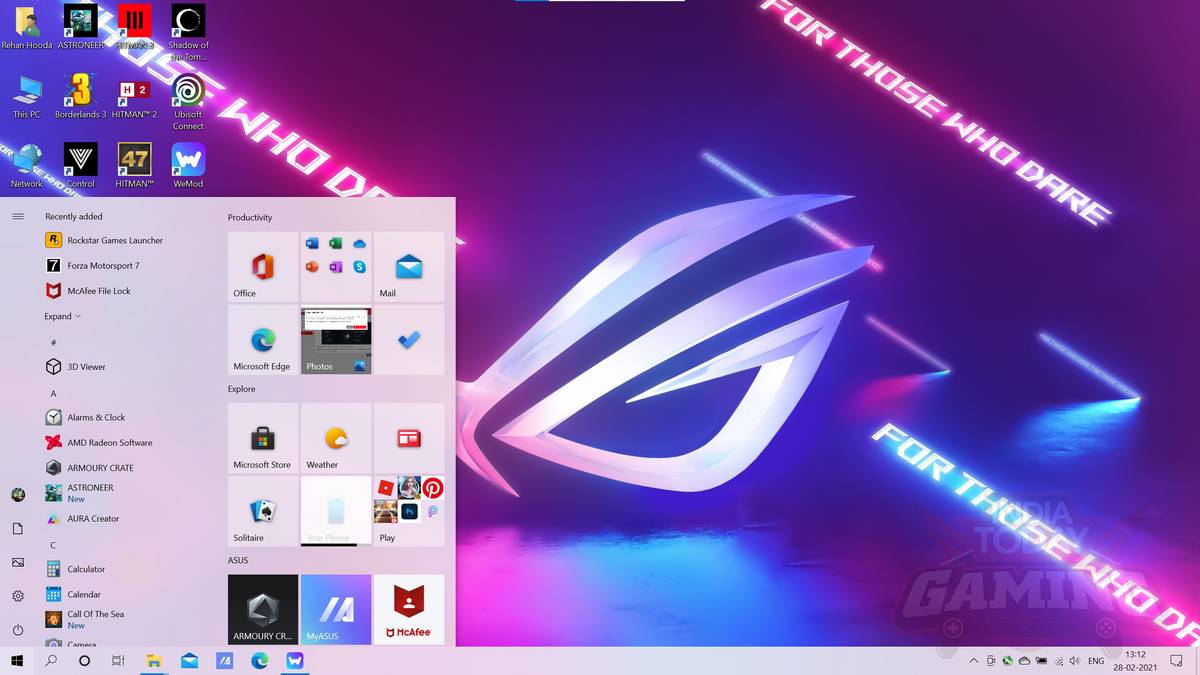Expand the recently added apps list
Image resolution: width=1200 pixels, height=675 pixels.
coord(62,316)
